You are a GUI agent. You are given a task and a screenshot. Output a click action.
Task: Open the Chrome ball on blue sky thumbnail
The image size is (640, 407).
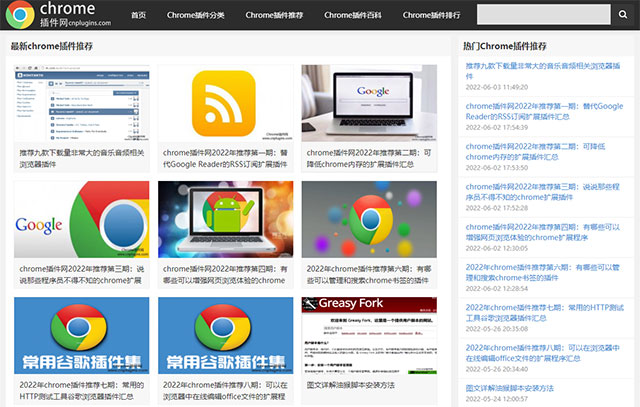369,218
